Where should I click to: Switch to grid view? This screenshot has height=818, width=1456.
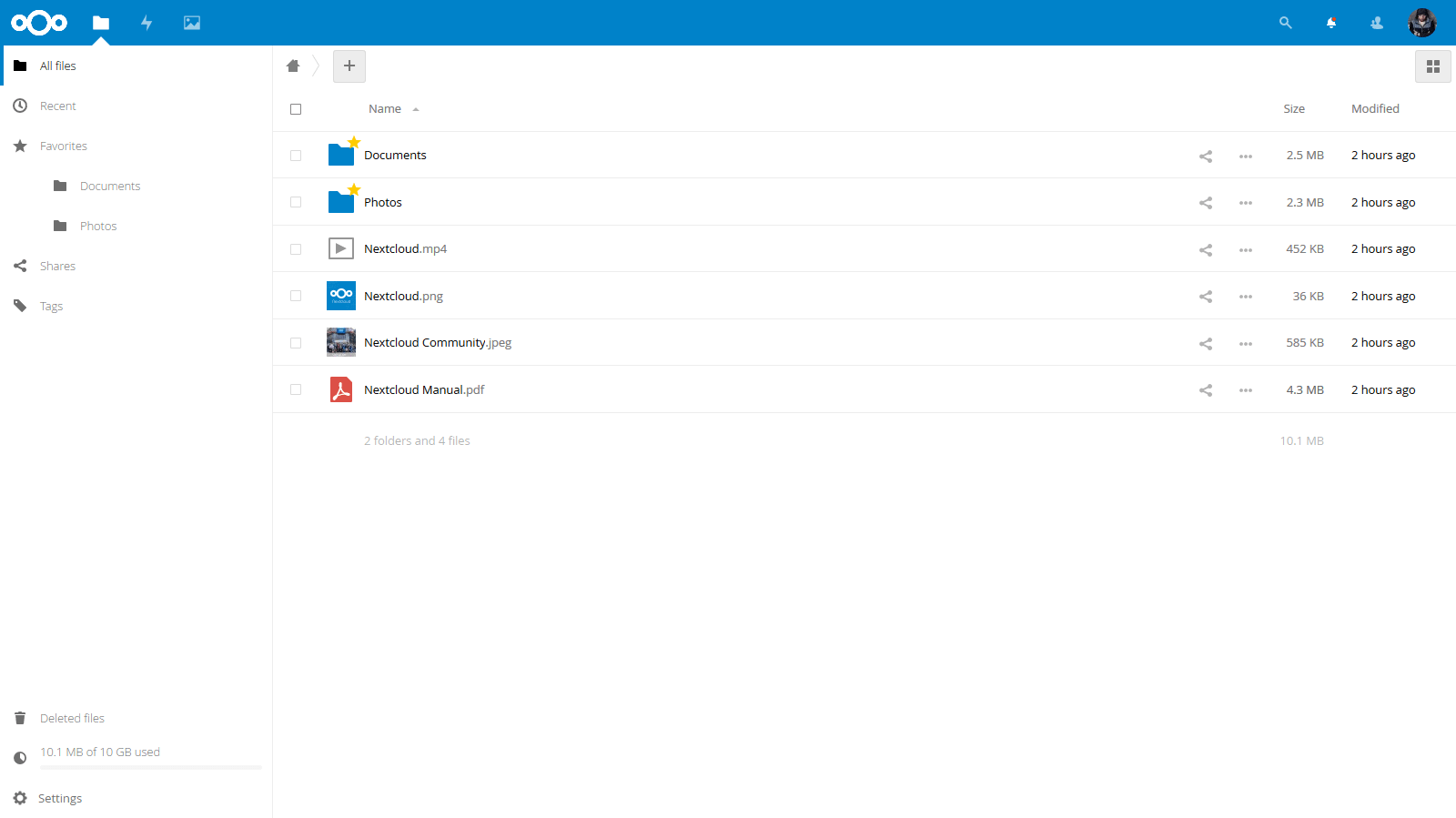[x=1433, y=66]
